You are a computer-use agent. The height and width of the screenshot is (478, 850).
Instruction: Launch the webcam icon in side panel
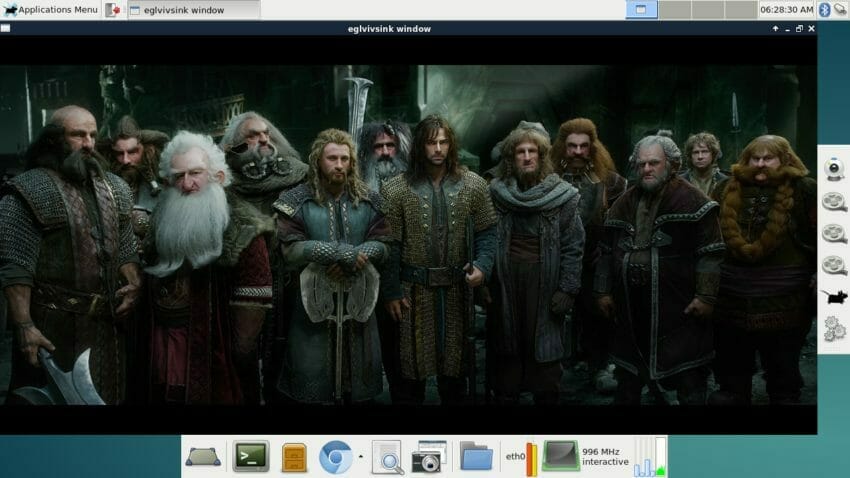(x=834, y=170)
